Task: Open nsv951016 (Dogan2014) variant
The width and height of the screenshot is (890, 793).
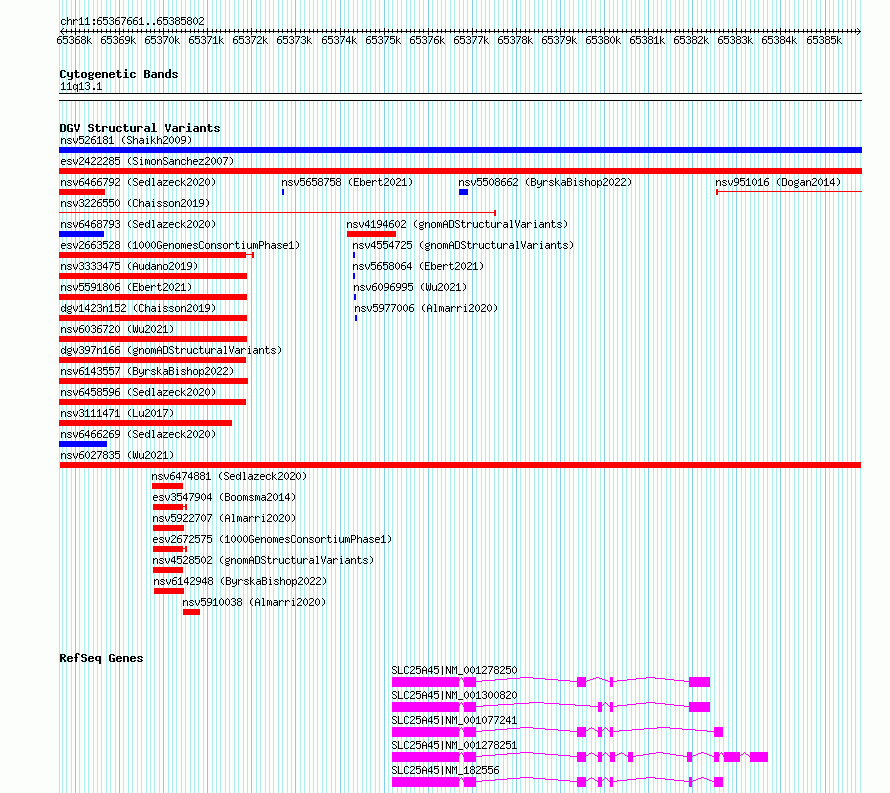Action: (778, 182)
